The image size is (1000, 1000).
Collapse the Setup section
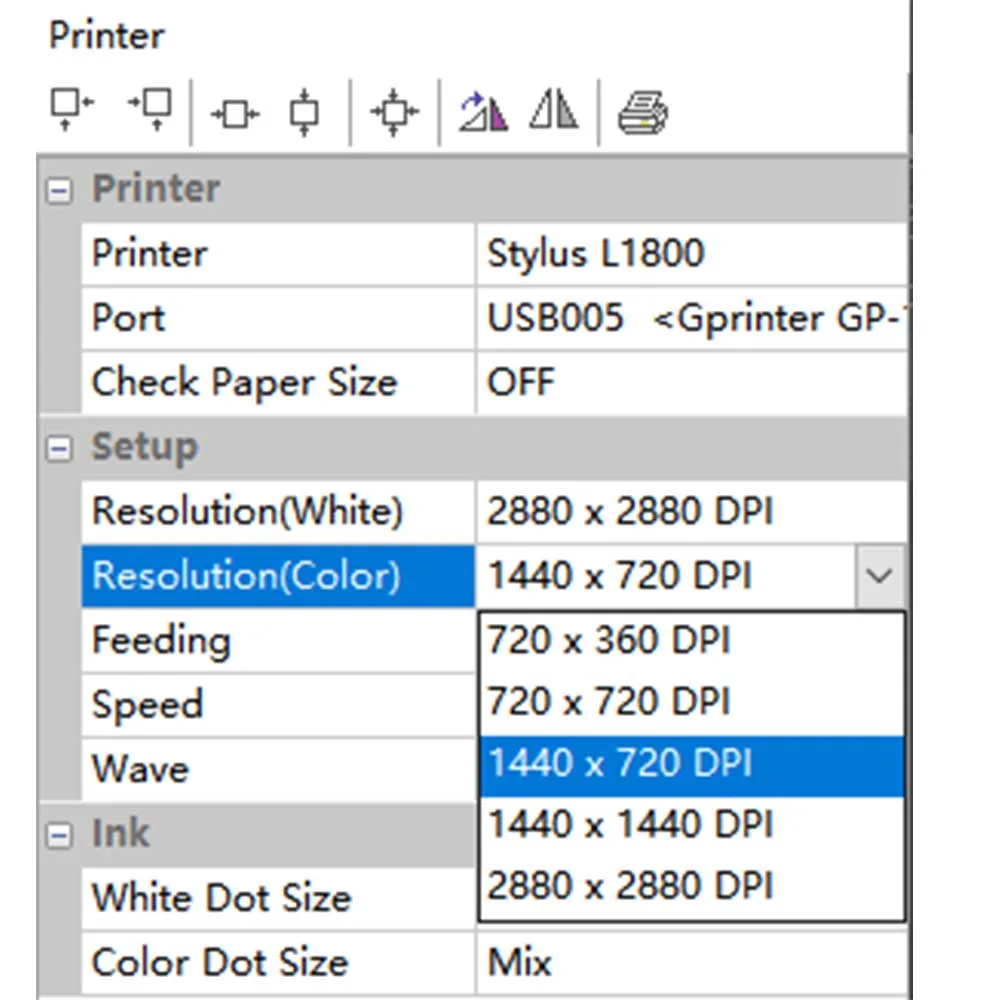pos(59,448)
